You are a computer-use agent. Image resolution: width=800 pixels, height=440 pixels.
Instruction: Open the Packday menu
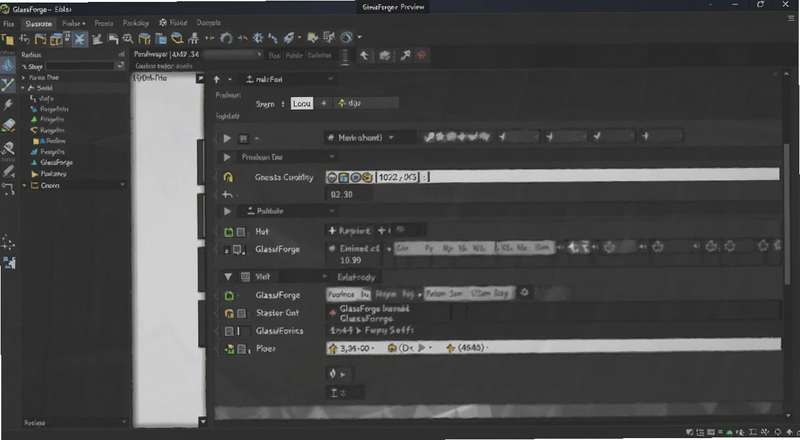coord(136,23)
